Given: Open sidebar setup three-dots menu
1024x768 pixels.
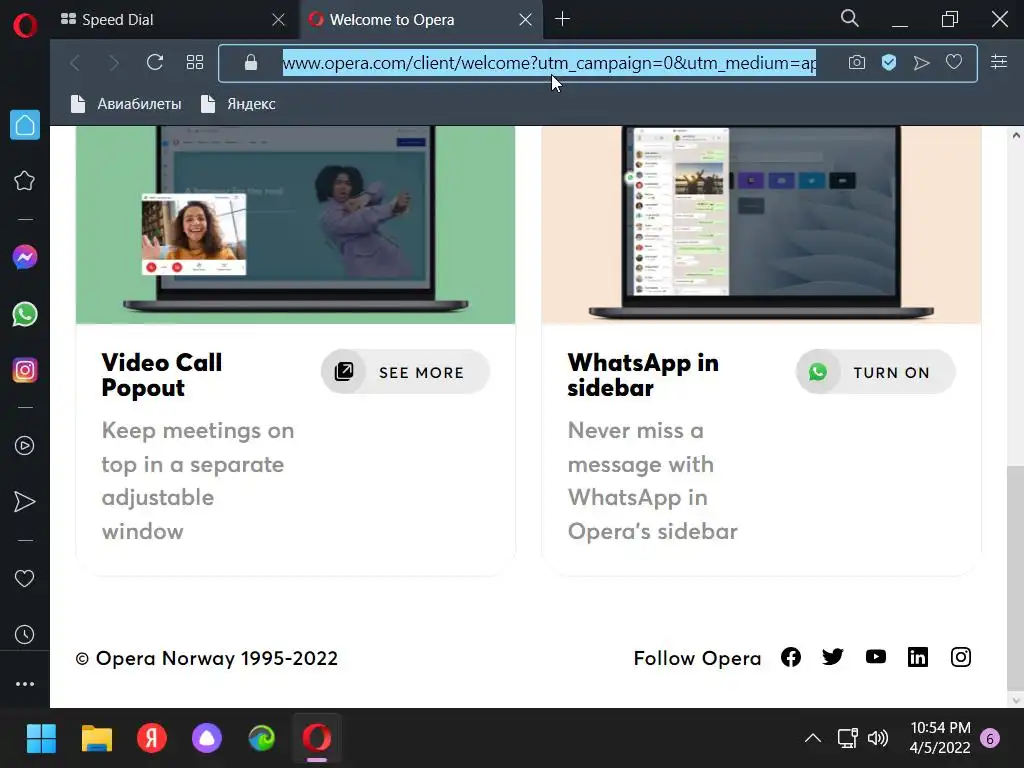Looking at the screenshot, I should [25, 684].
